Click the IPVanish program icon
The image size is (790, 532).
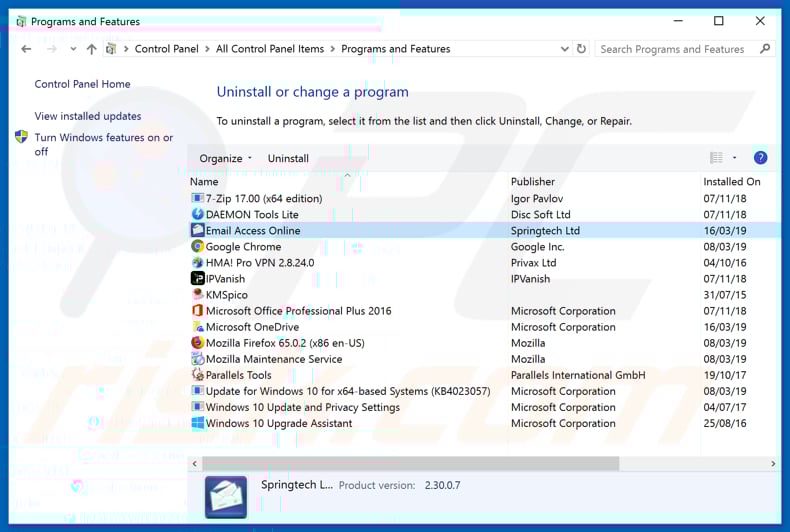198,279
